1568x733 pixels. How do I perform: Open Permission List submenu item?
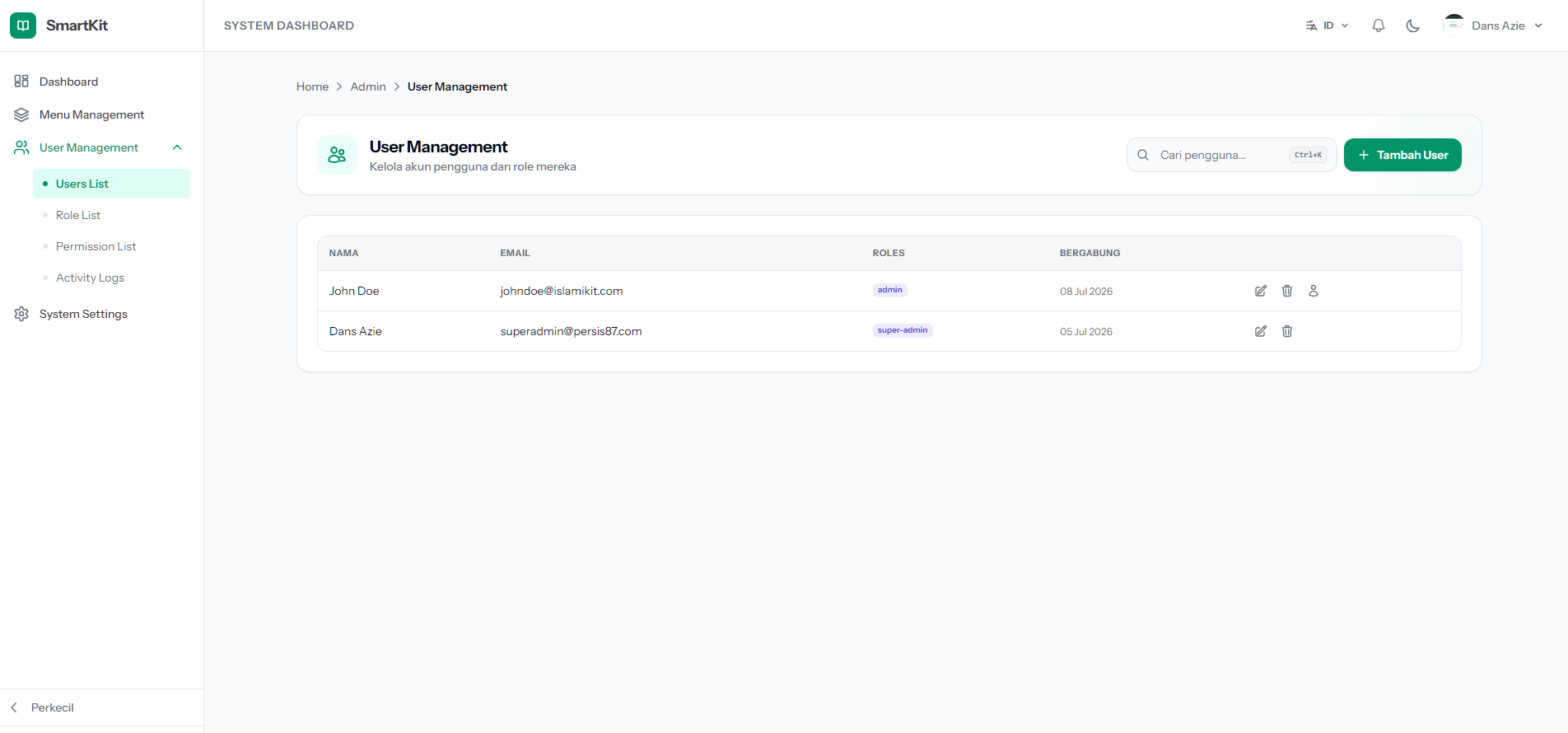pyautogui.click(x=111, y=246)
